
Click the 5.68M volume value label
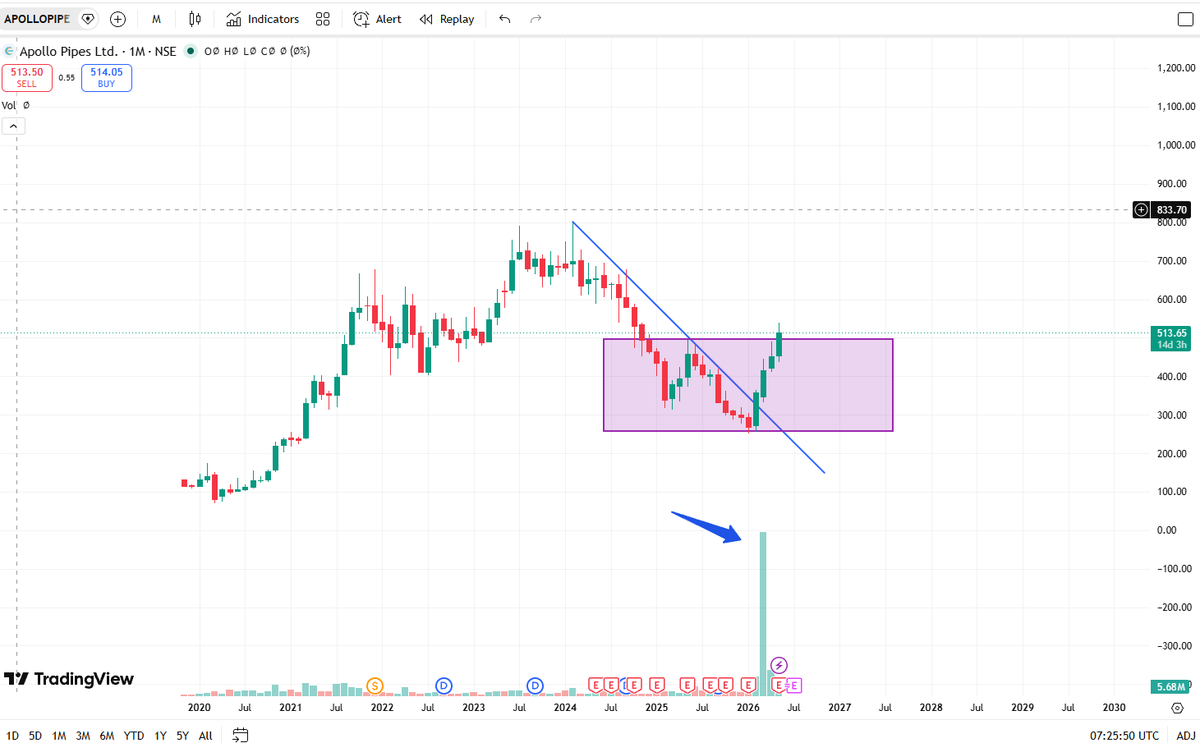[1170, 687]
